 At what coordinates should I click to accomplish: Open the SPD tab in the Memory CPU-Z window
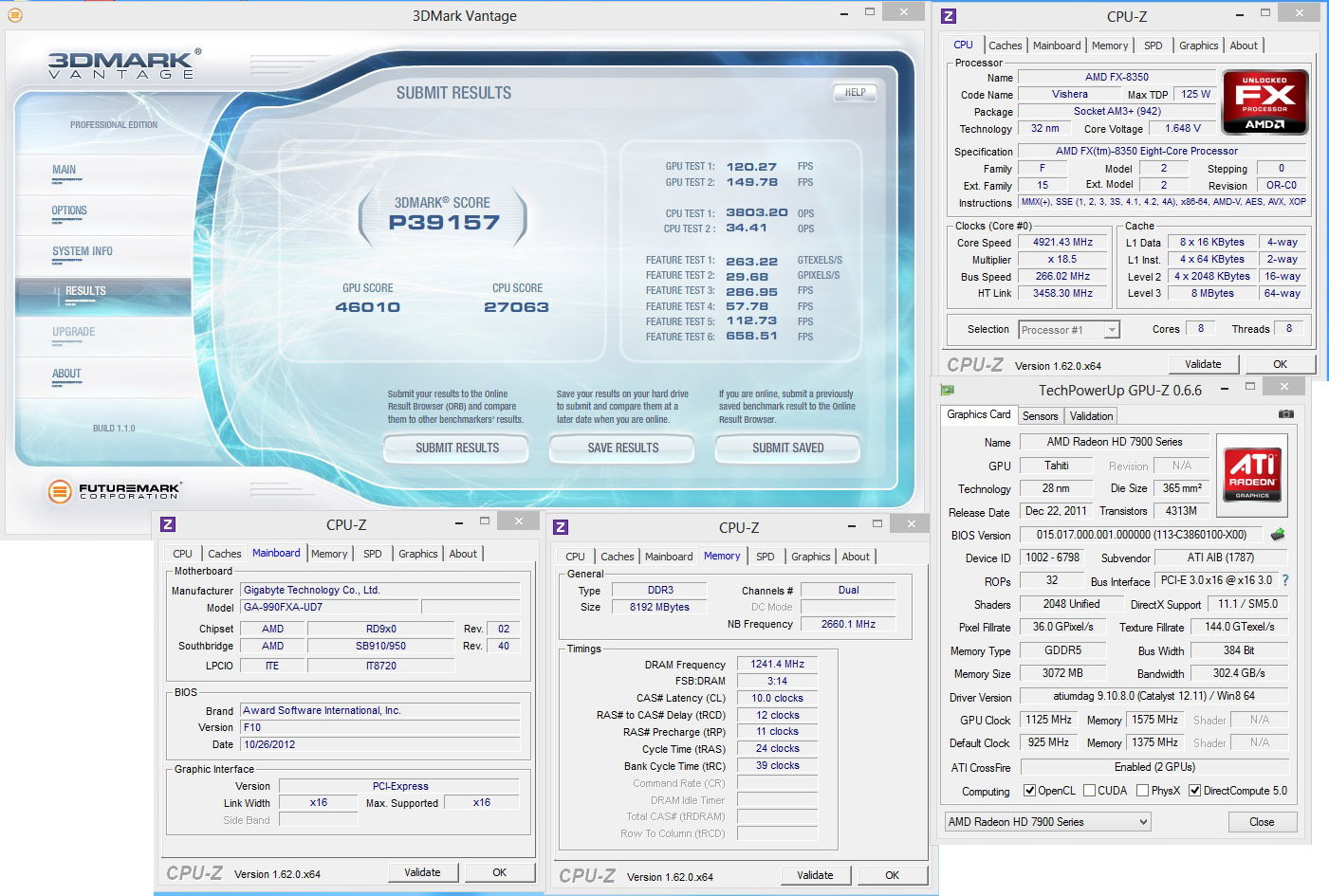766,557
